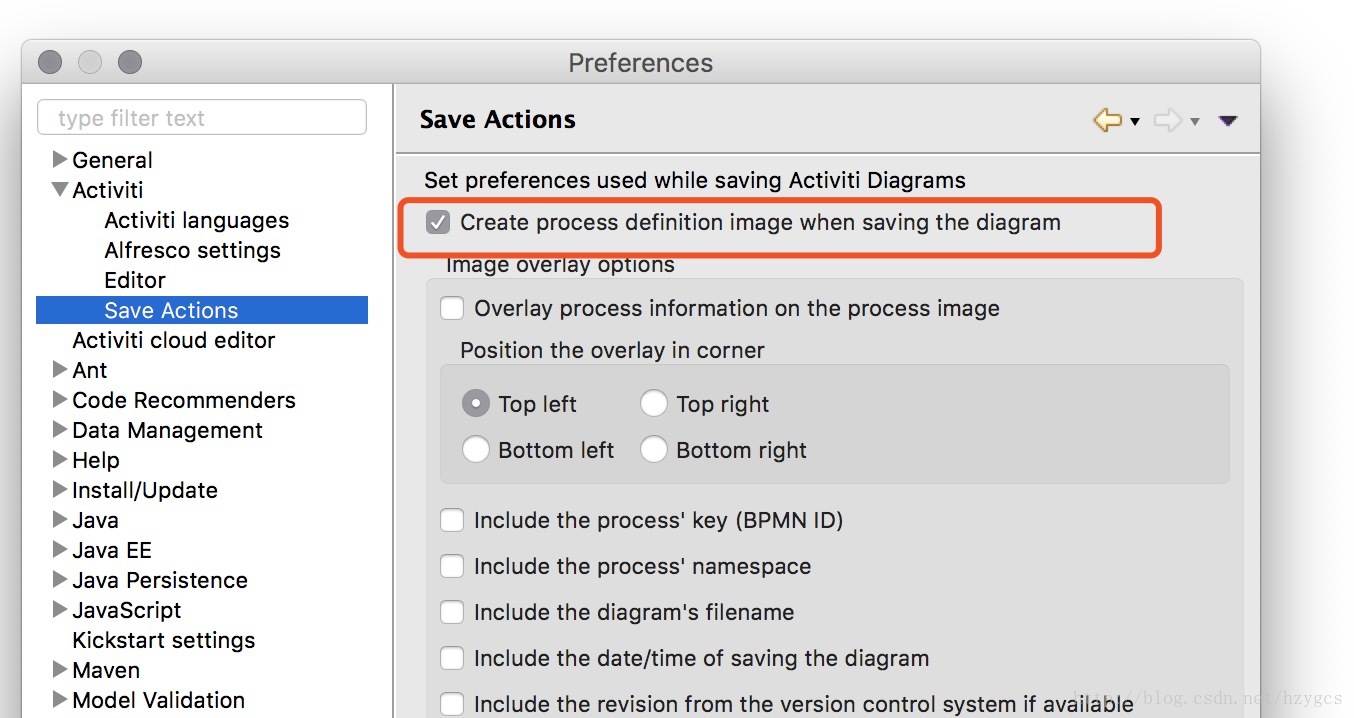Select the Top right radio button
This screenshot has width=1354, height=718.
click(x=654, y=404)
